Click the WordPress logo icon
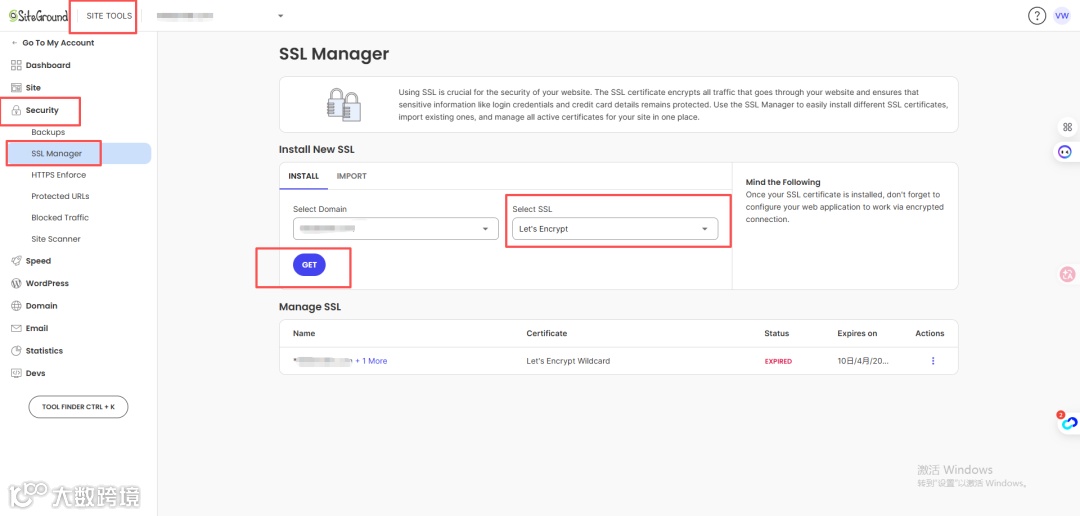 point(17,283)
